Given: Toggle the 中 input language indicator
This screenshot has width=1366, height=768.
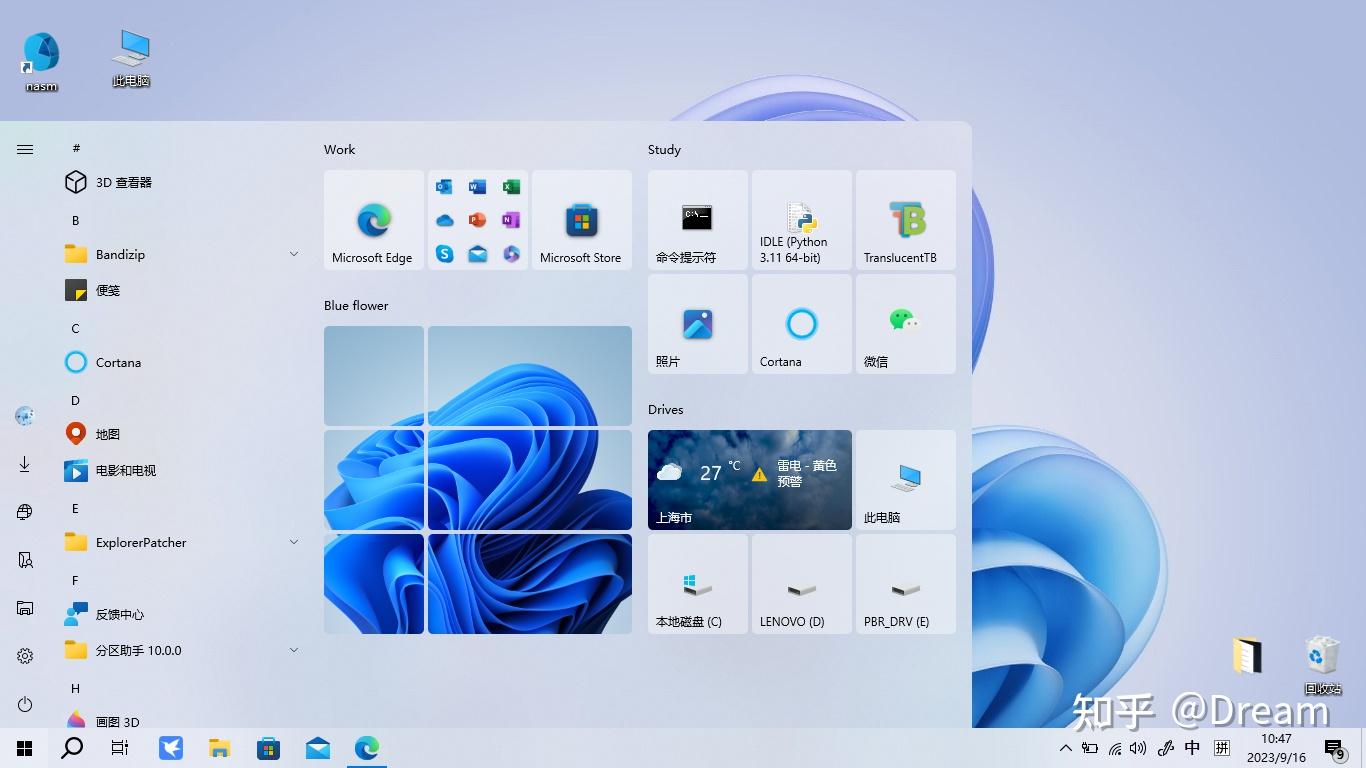Looking at the screenshot, I should (1192, 748).
